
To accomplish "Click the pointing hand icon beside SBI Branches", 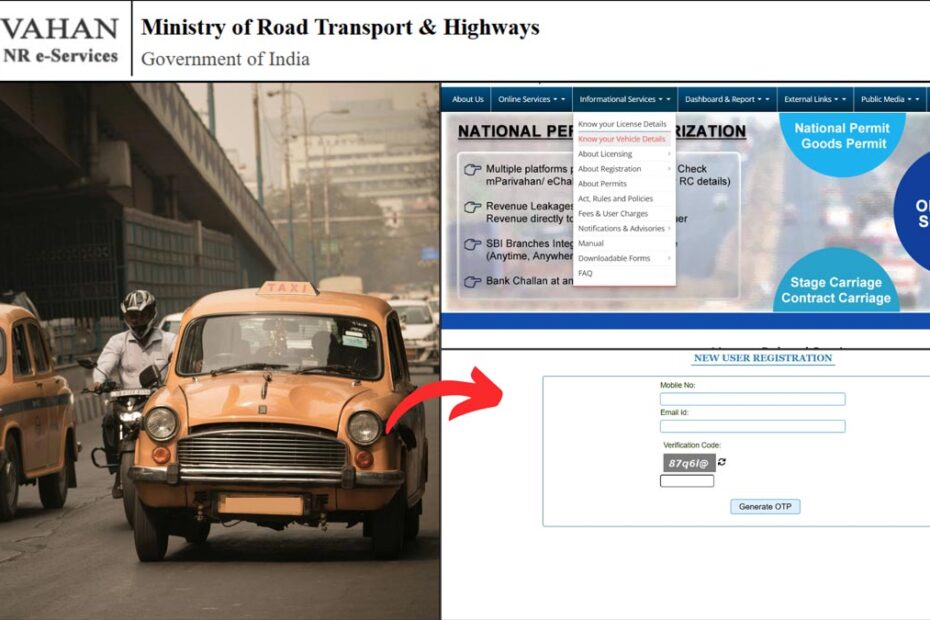I will pyautogui.click(x=472, y=244).
